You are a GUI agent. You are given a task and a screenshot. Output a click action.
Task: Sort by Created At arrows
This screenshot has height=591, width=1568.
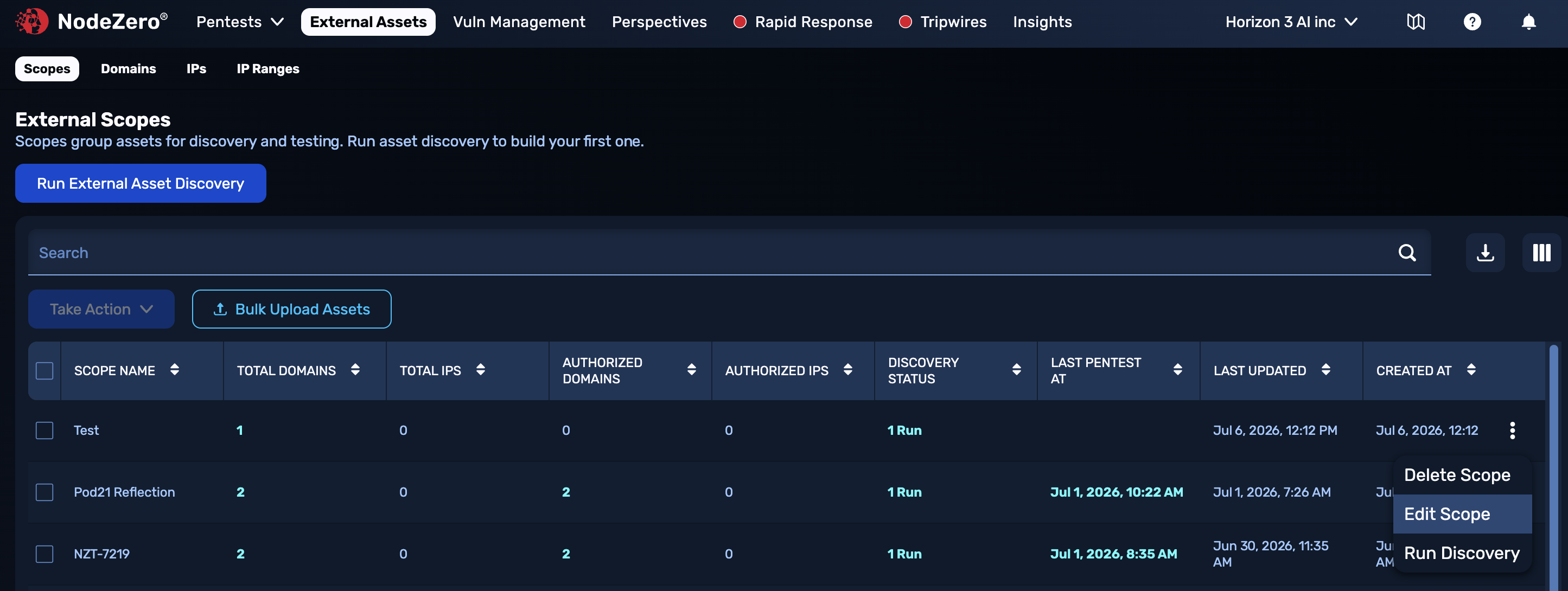1471,370
